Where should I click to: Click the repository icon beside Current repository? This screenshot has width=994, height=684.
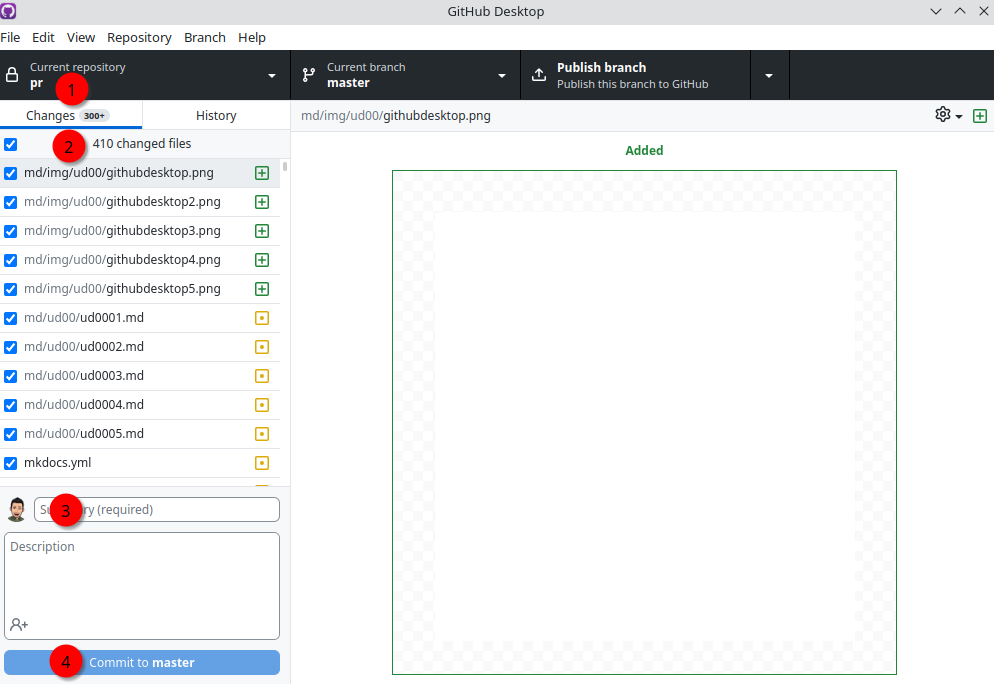(x=12, y=74)
